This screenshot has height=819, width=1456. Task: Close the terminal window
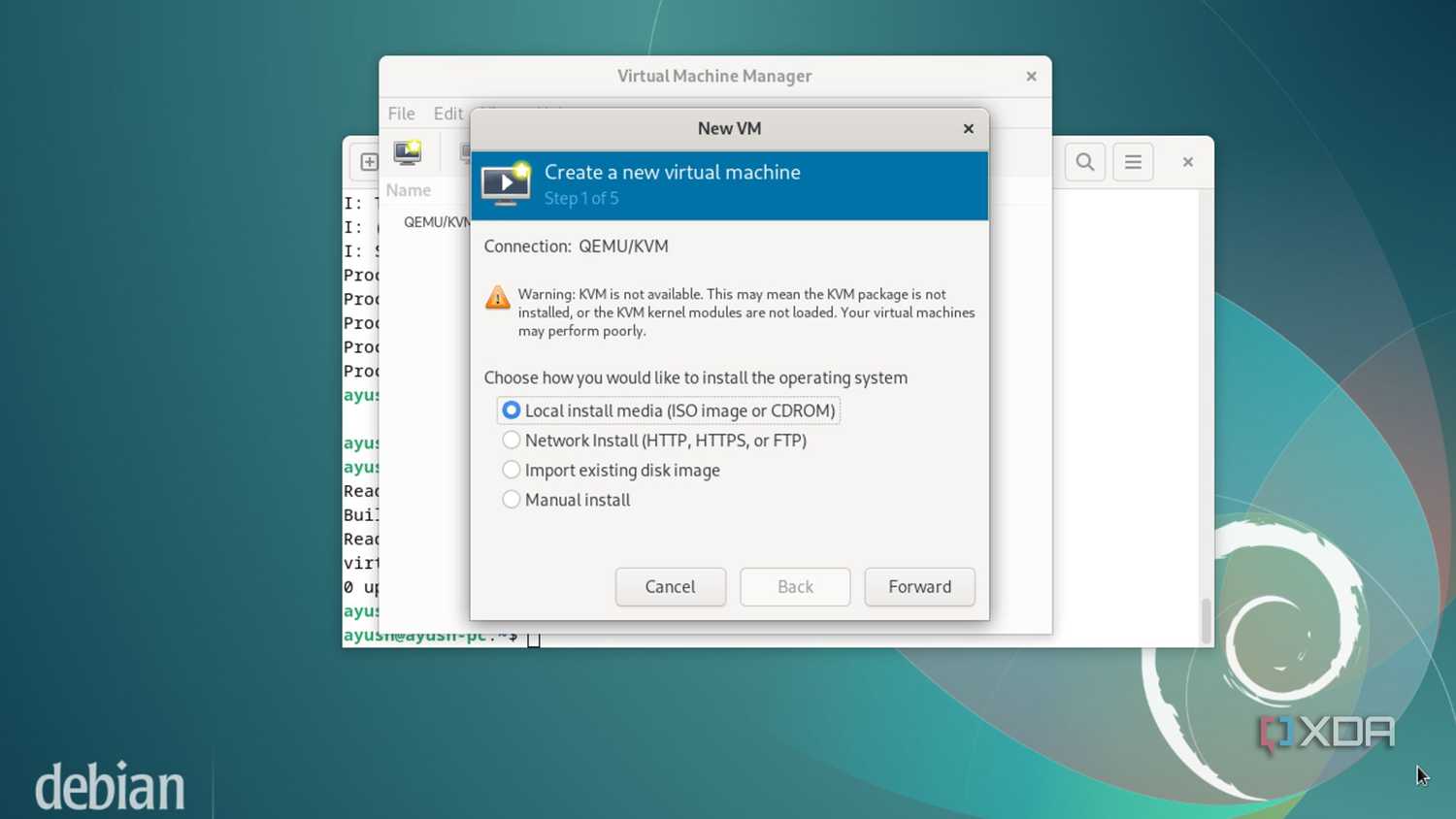click(1187, 162)
